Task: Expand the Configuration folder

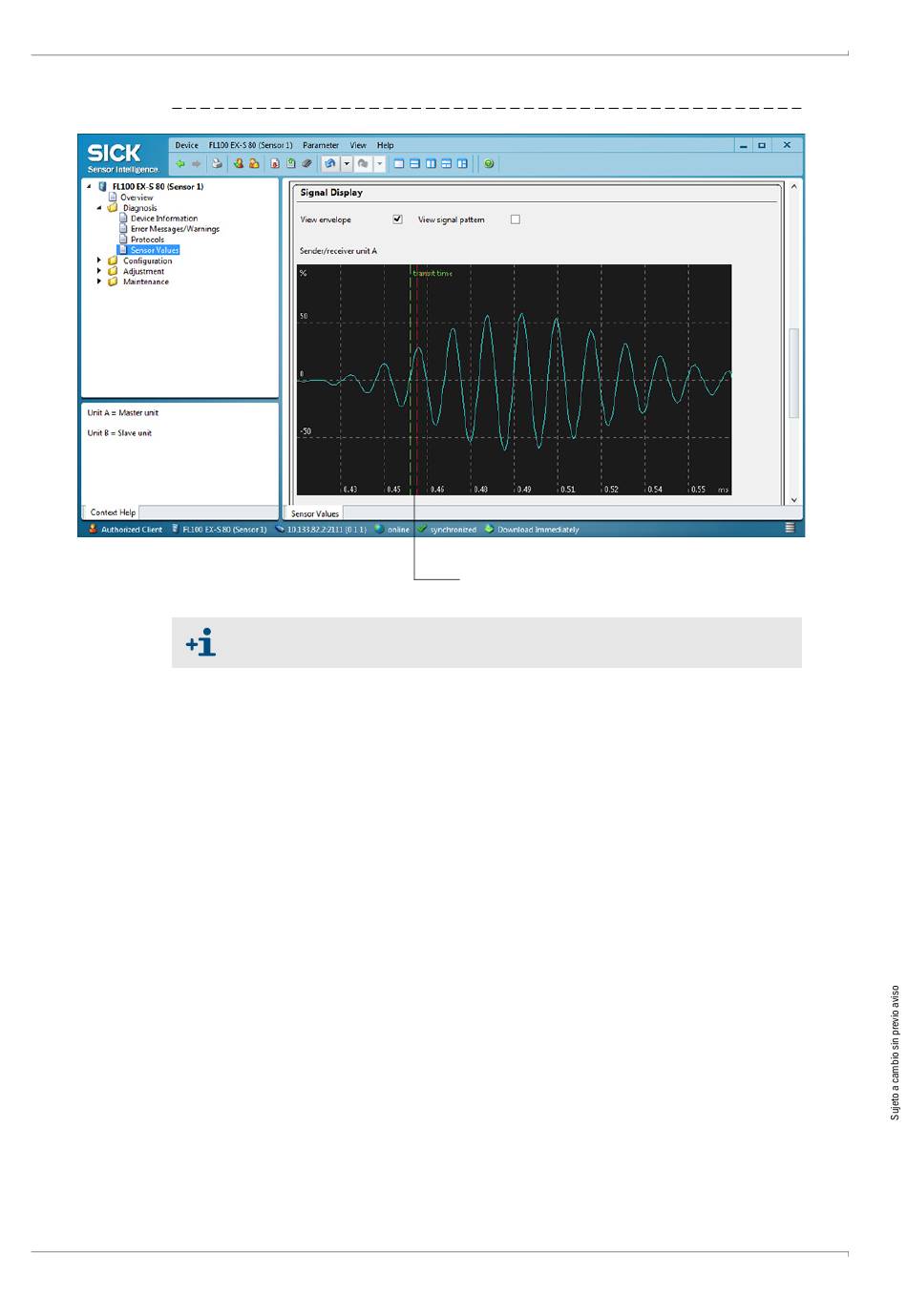Action: click(99, 261)
